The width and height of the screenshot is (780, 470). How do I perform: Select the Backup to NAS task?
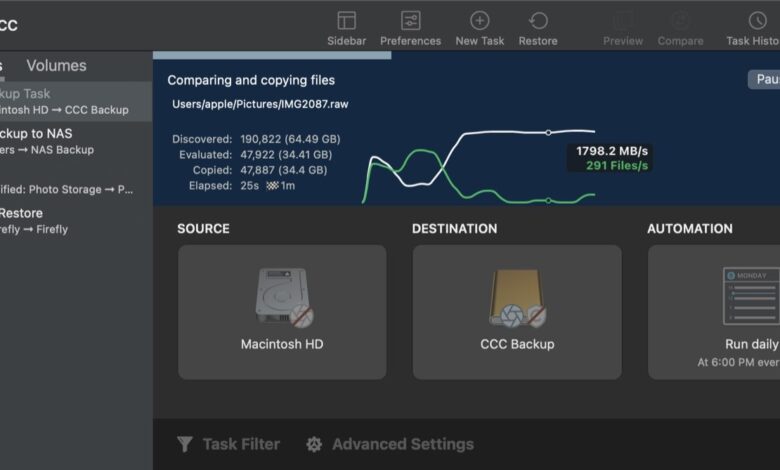[76, 141]
